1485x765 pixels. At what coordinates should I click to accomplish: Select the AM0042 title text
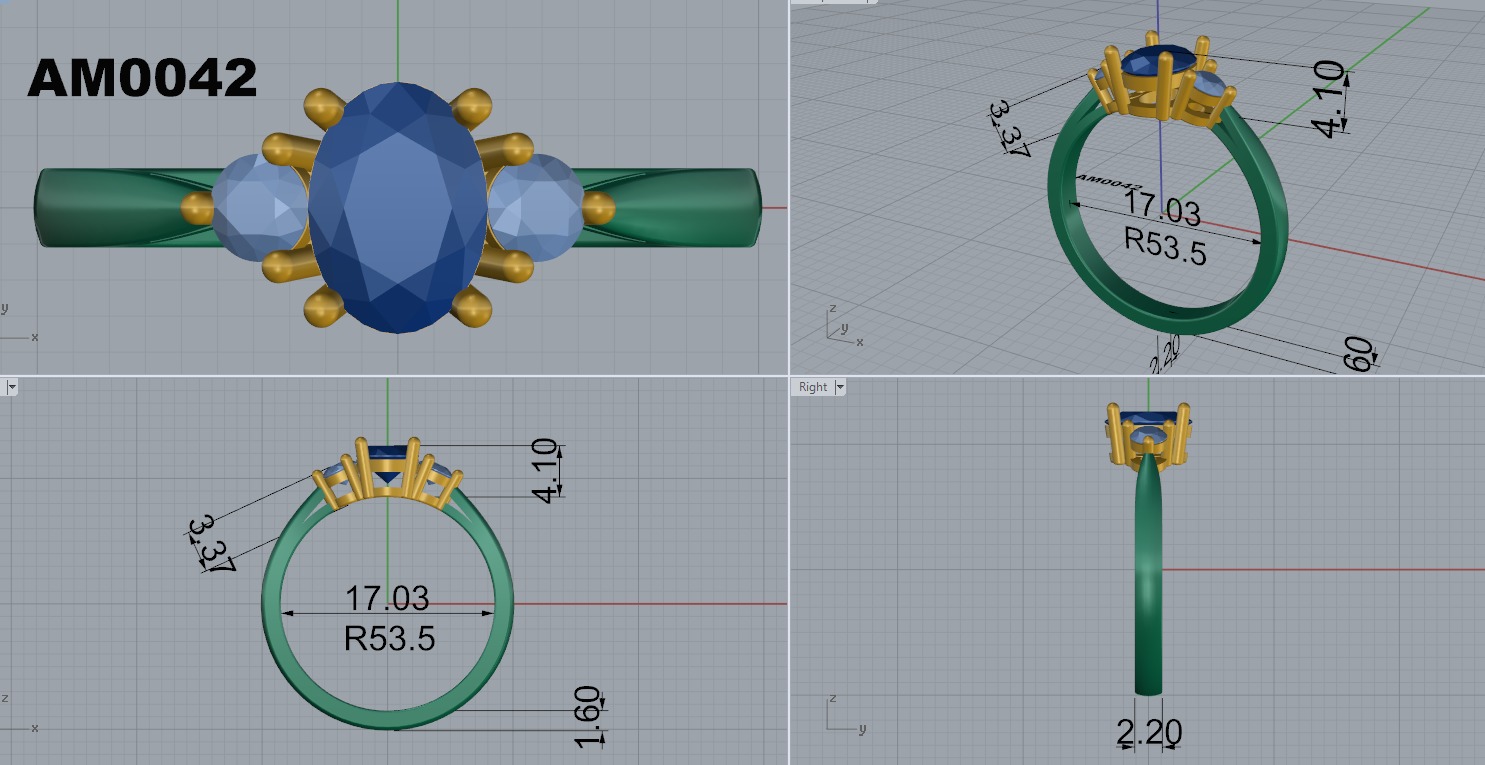[142, 78]
